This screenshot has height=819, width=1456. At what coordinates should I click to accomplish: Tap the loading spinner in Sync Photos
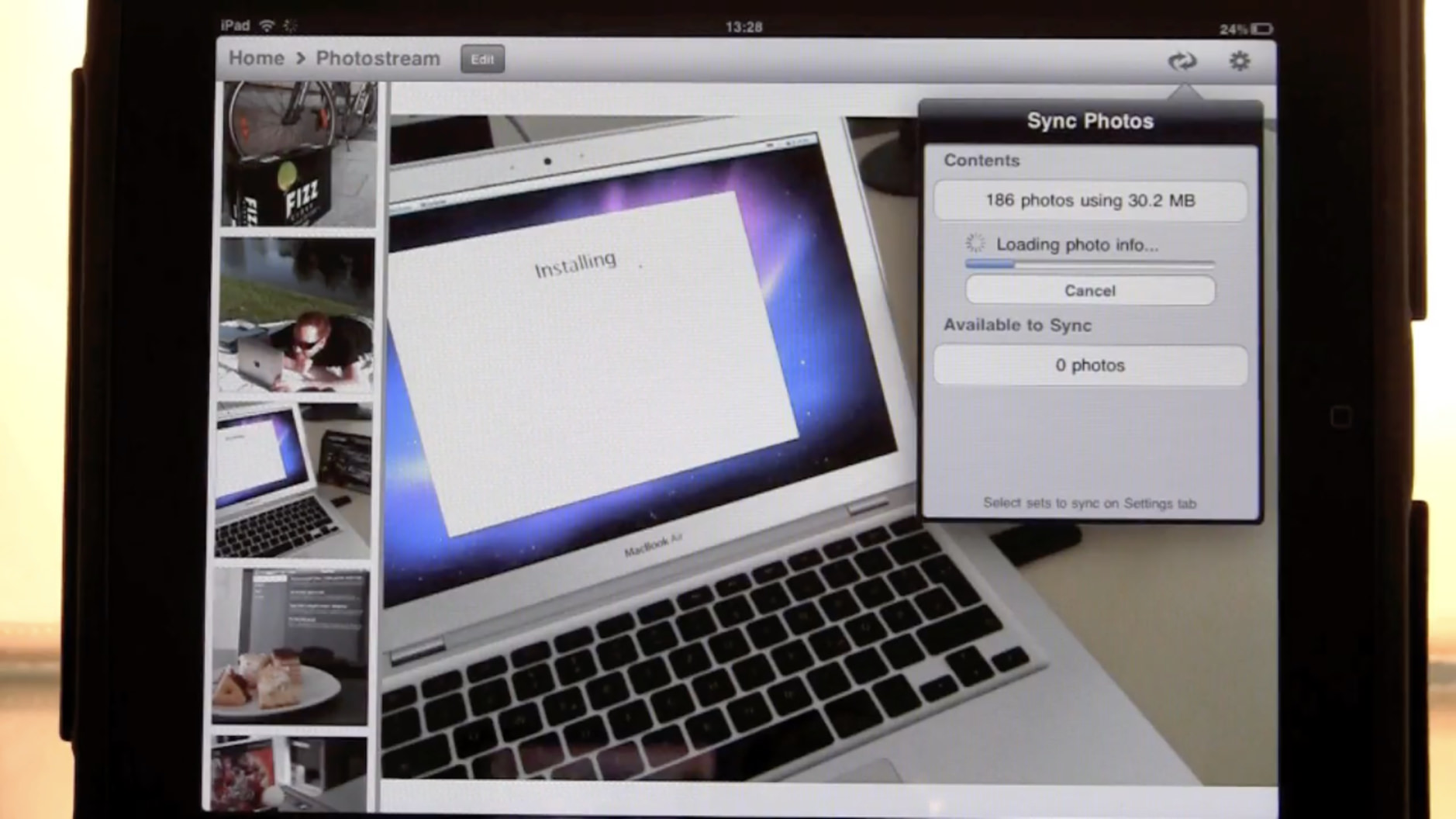975,244
